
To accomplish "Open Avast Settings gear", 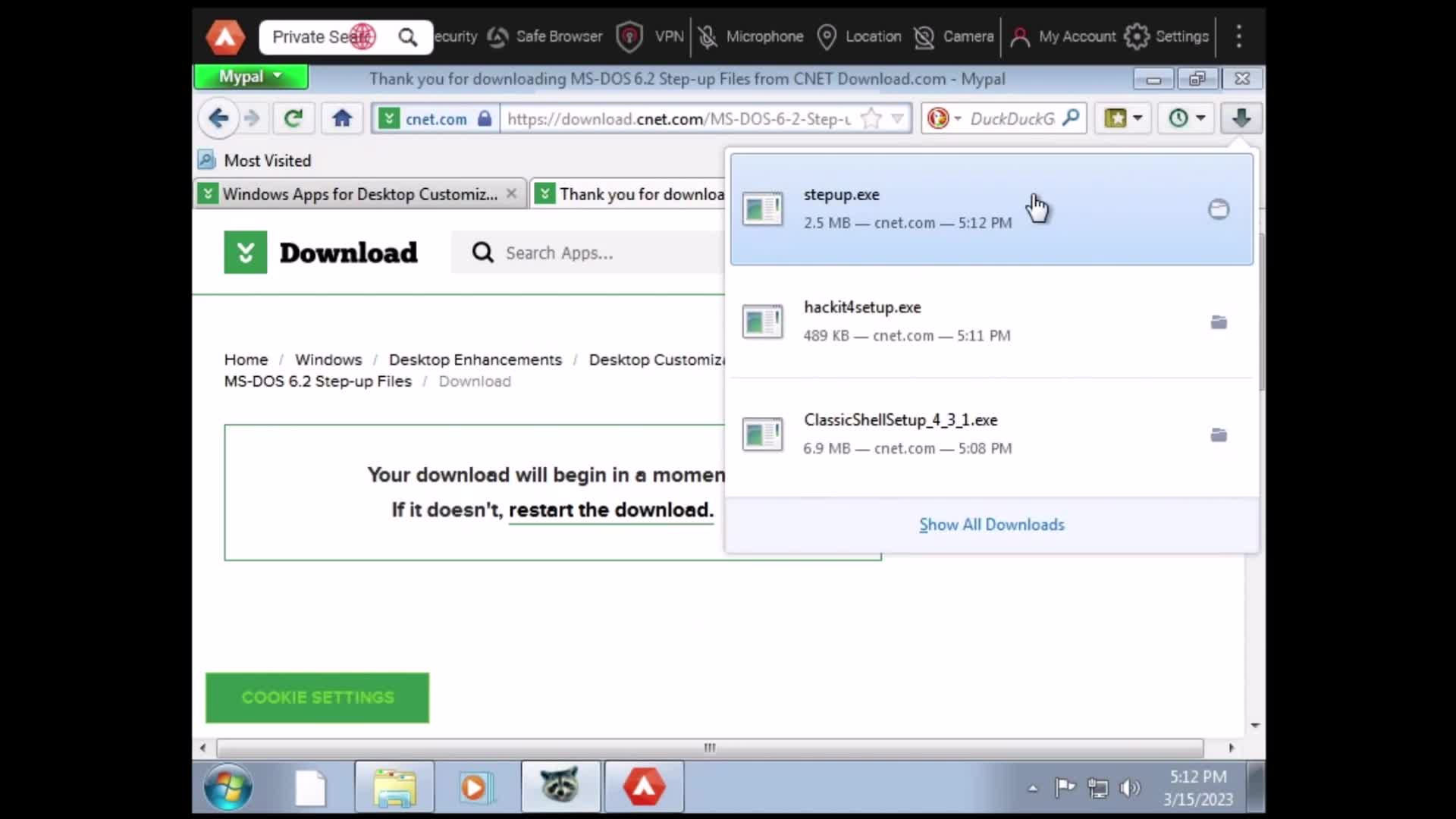I will pyautogui.click(x=1166, y=36).
